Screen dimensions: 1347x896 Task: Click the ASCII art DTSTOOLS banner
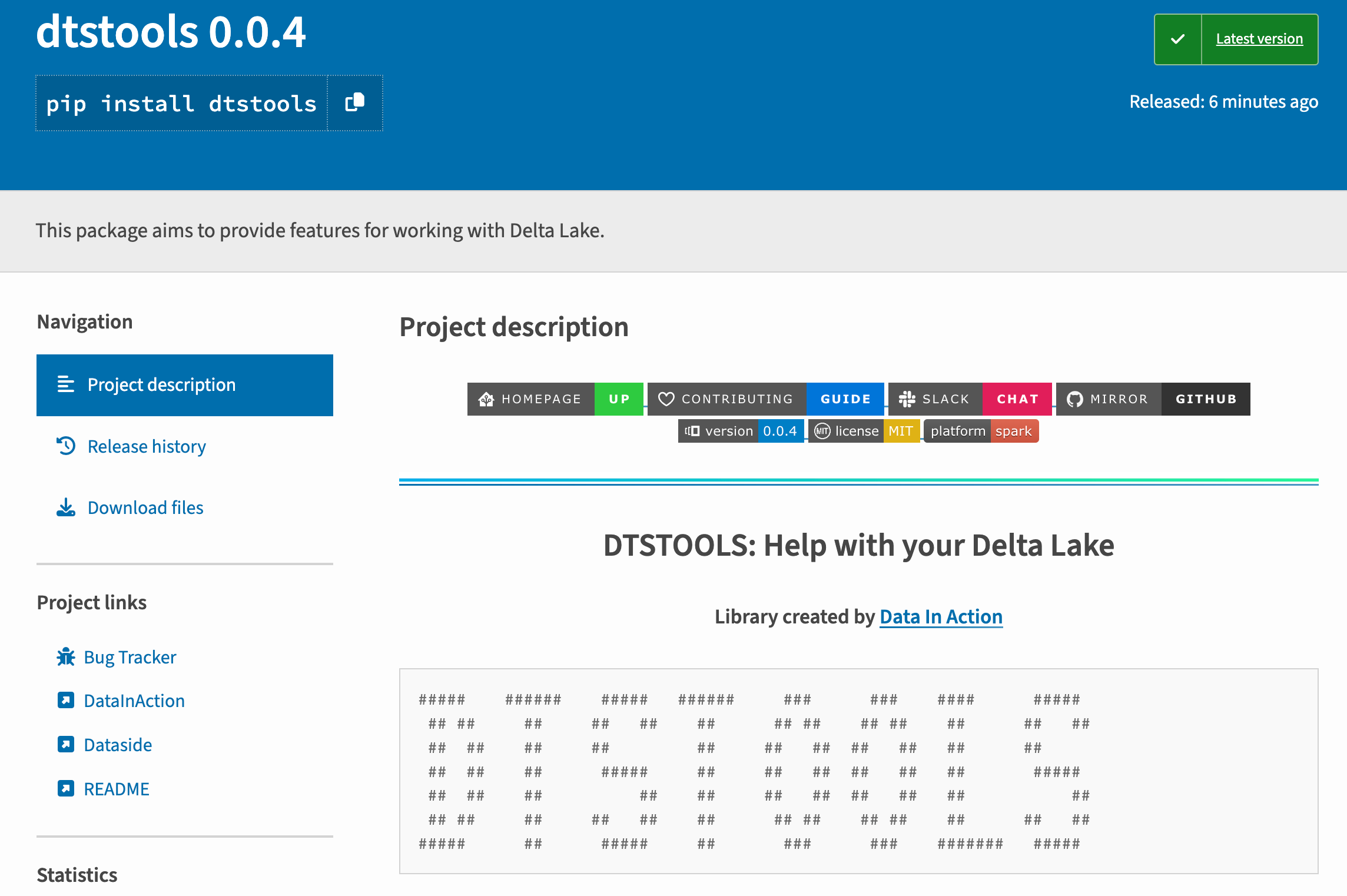coord(858,771)
